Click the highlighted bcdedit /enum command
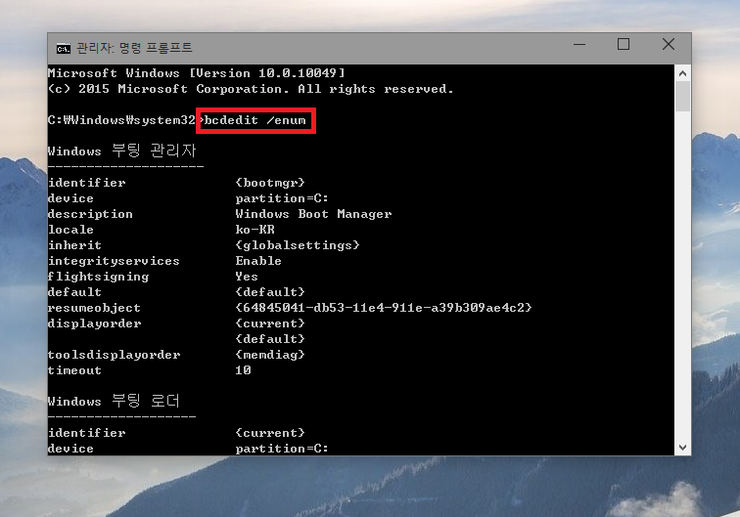 257,120
